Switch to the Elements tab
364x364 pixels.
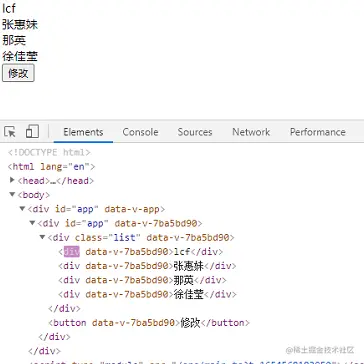pos(83,132)
